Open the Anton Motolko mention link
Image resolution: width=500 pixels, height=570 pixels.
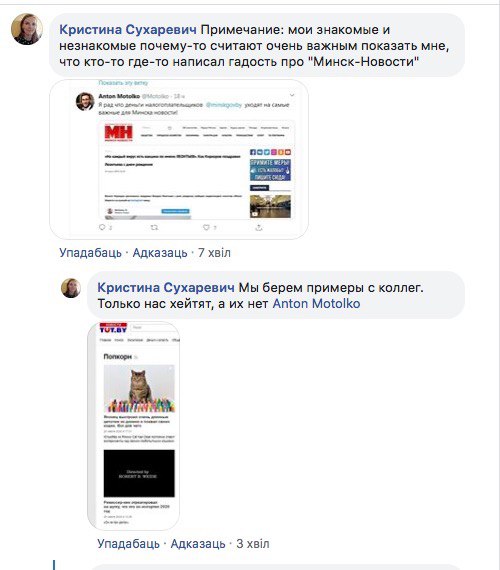point(316,304)
